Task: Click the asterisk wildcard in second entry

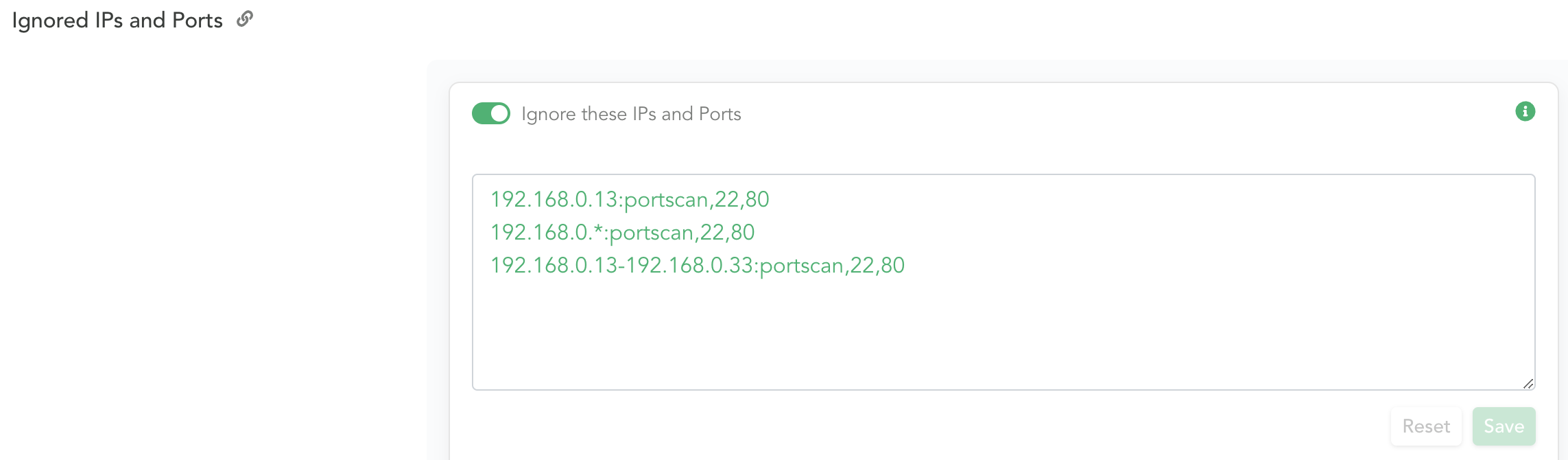Action: (x=598, y=229)
